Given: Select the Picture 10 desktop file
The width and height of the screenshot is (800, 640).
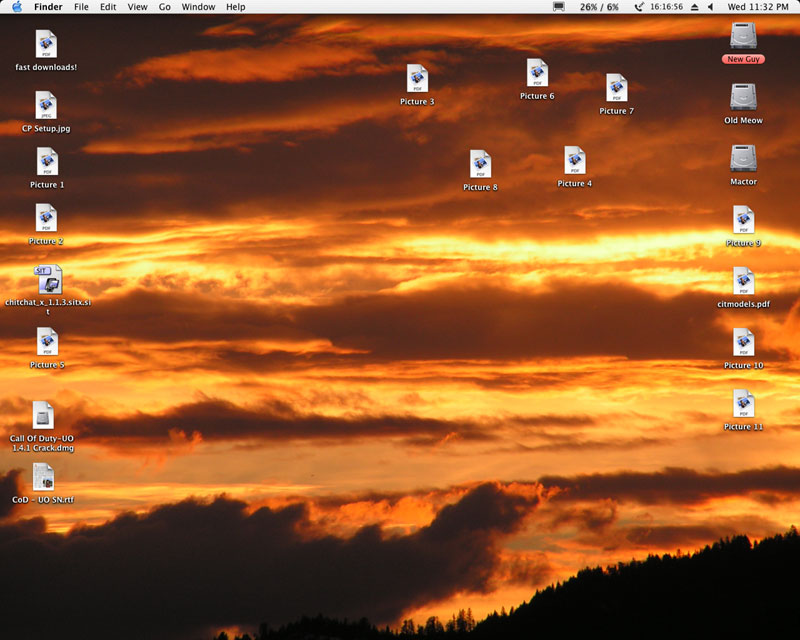Looking at the screenshot, I should 743,342.
